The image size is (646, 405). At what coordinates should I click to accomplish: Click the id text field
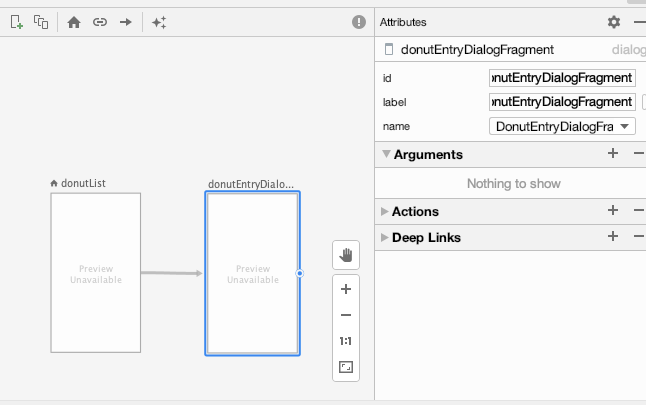(562, 77)
